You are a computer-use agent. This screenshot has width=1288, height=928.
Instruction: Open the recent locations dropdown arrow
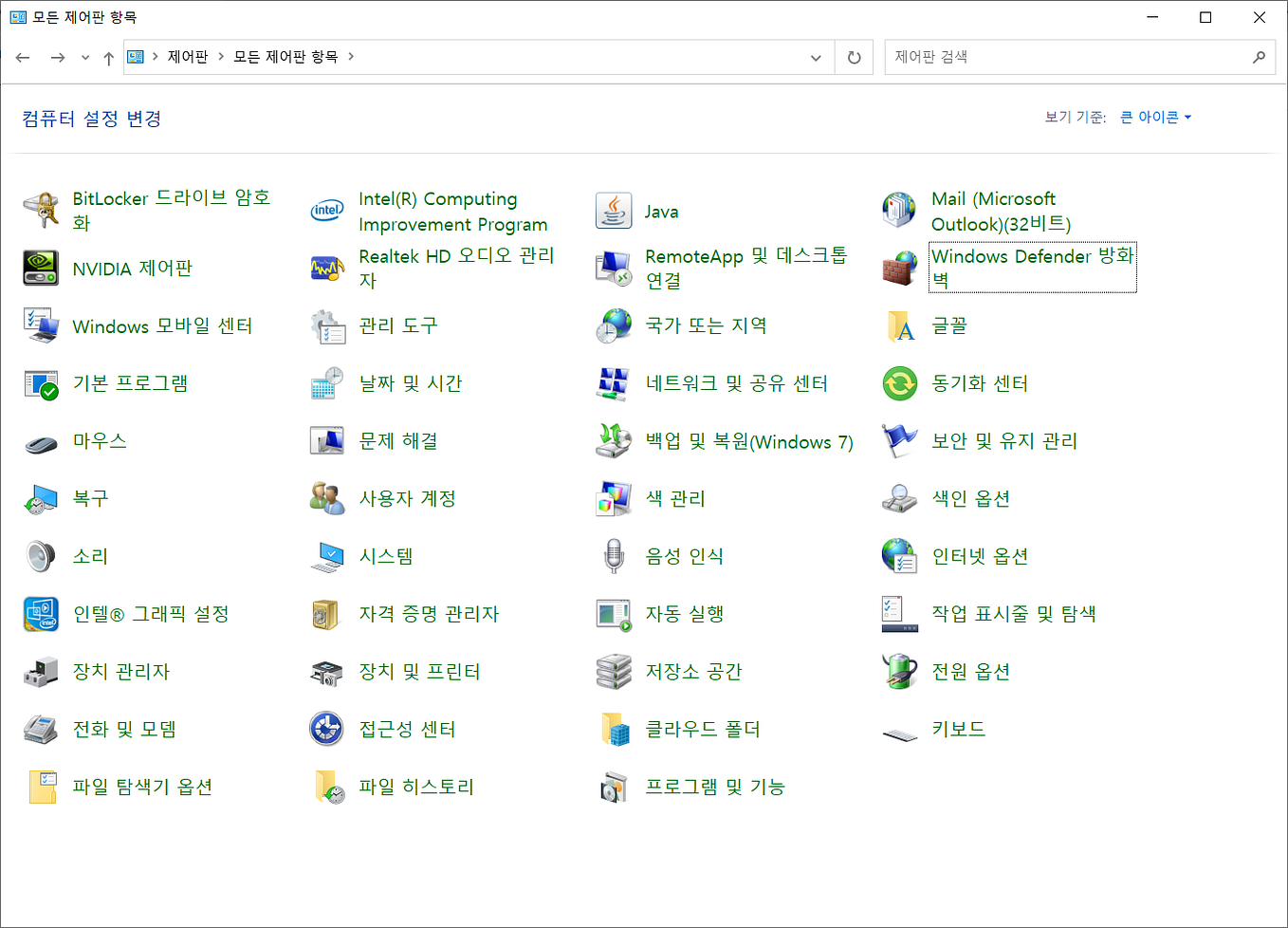(x=85, y=58)
